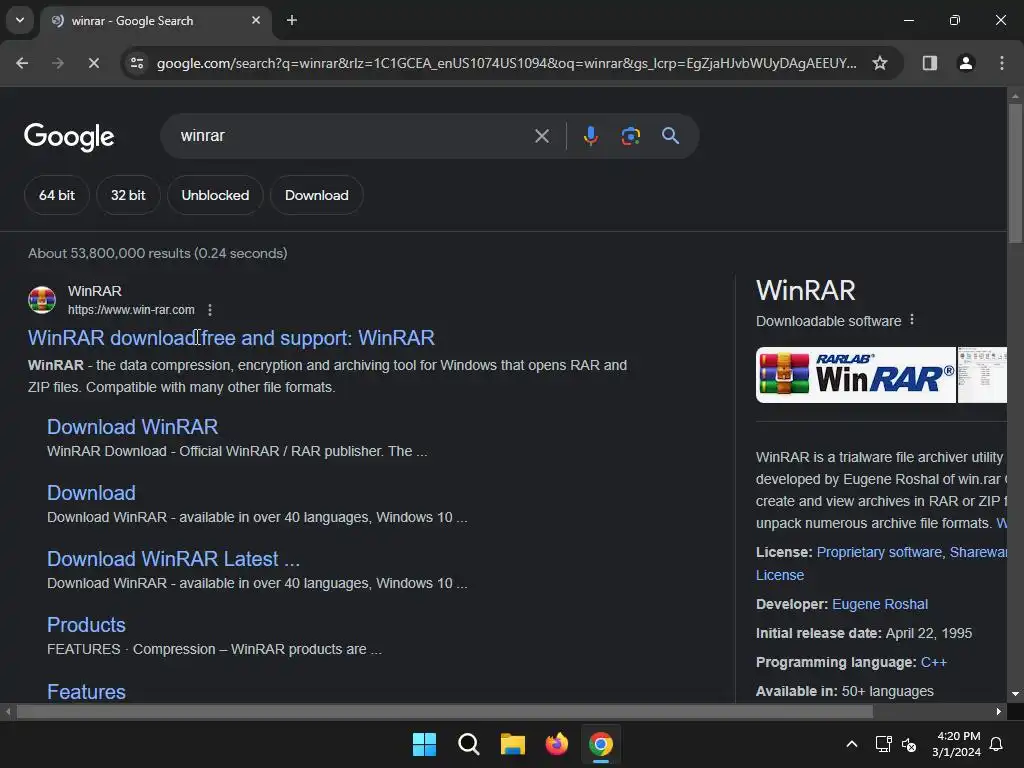Apply the Download filter chip

click(x=317, y=195)
